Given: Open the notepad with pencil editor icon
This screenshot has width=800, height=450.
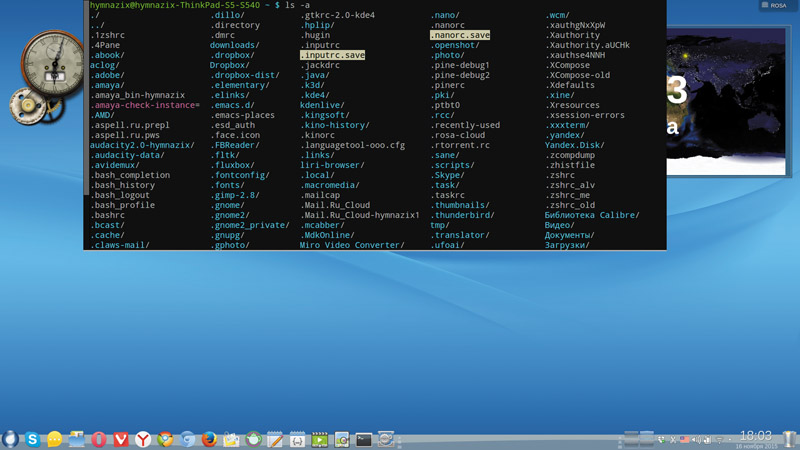Looking at the screenshot, I should pyautogui.click(x=275, y=439).
